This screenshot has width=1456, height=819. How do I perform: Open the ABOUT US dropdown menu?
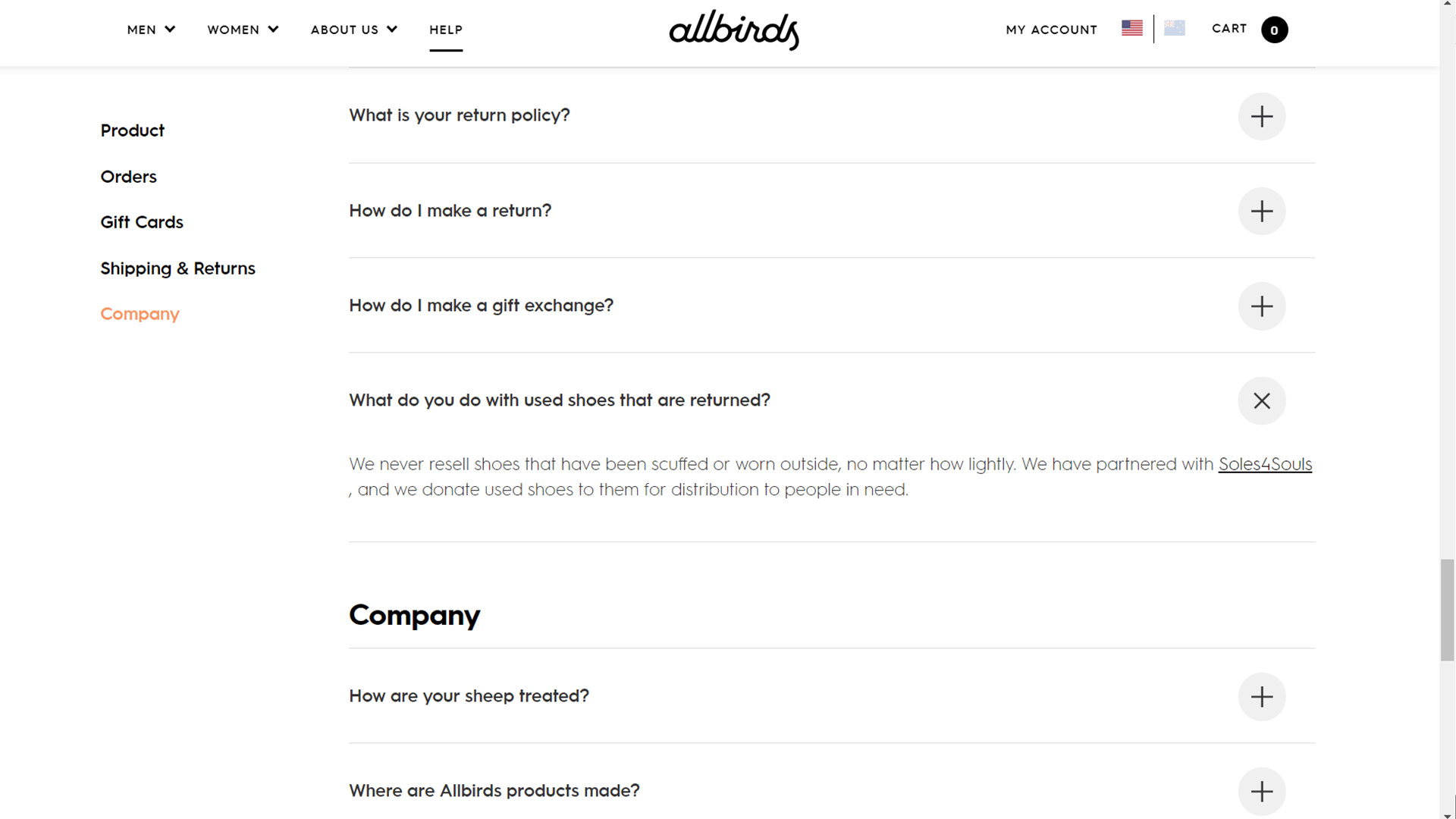point(353,30)
